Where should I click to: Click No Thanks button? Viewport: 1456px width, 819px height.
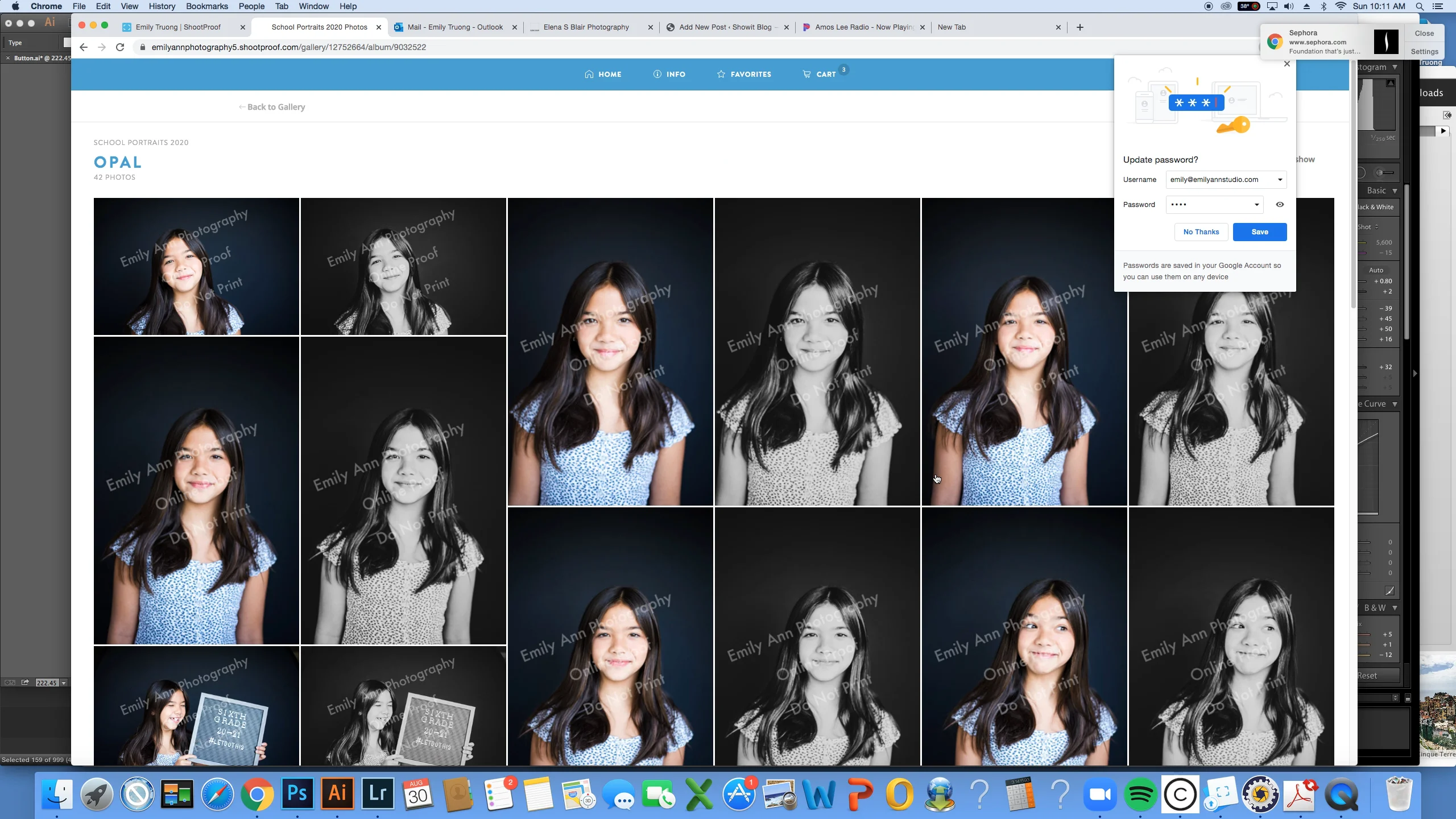[1201, 232]
